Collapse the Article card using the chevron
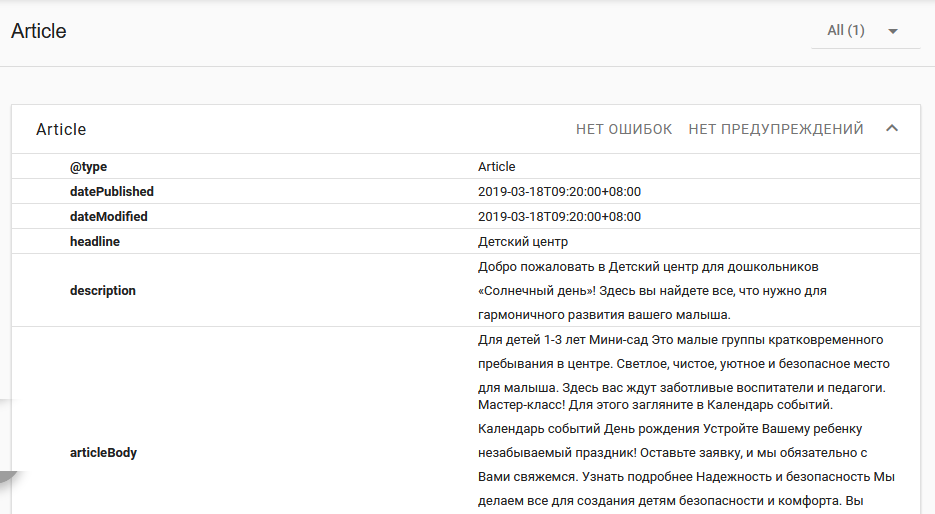935x514 pixels. [x=893, y=129]
